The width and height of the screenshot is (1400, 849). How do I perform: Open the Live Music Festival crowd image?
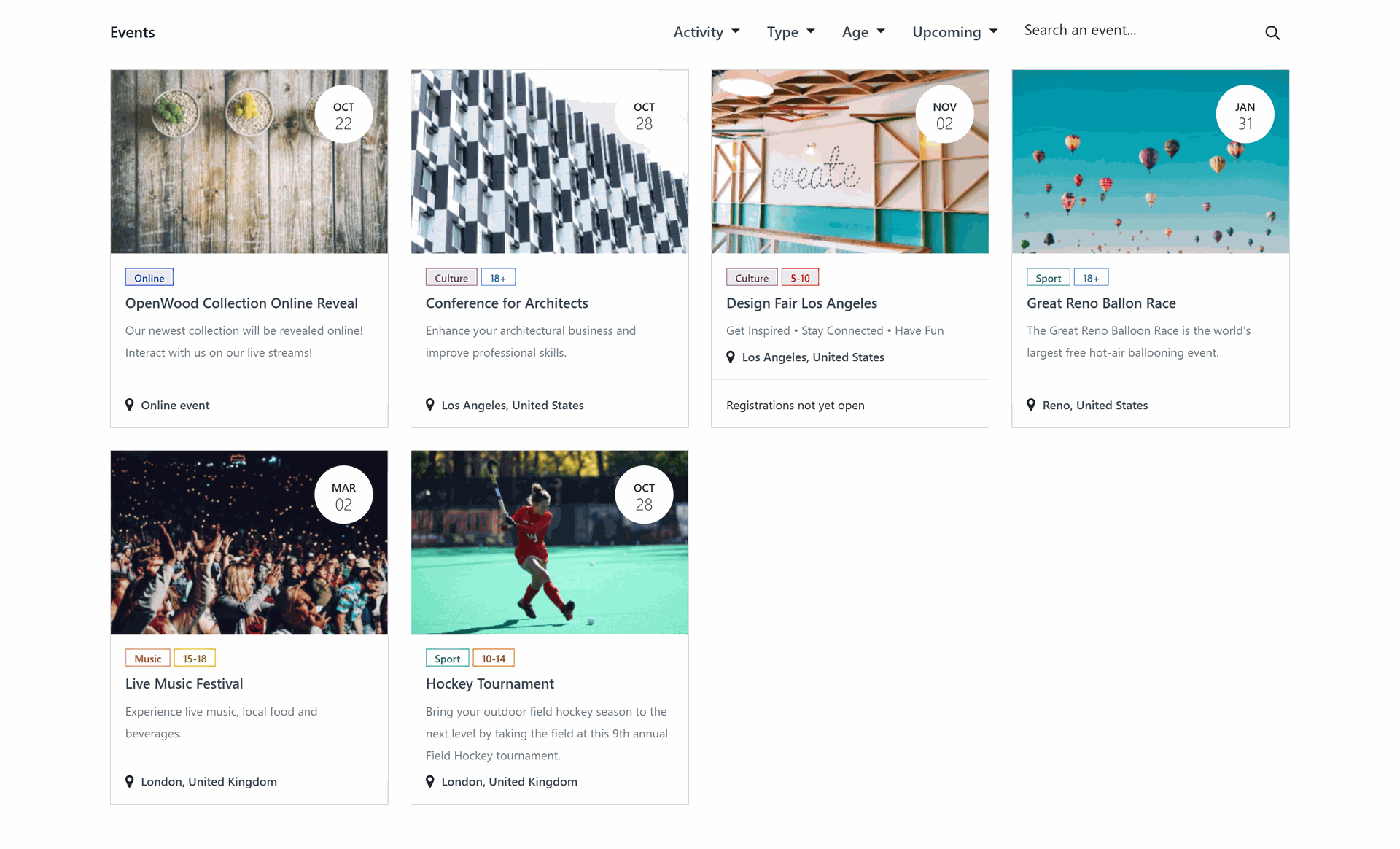pyautogui.click(x=249, y=543)
